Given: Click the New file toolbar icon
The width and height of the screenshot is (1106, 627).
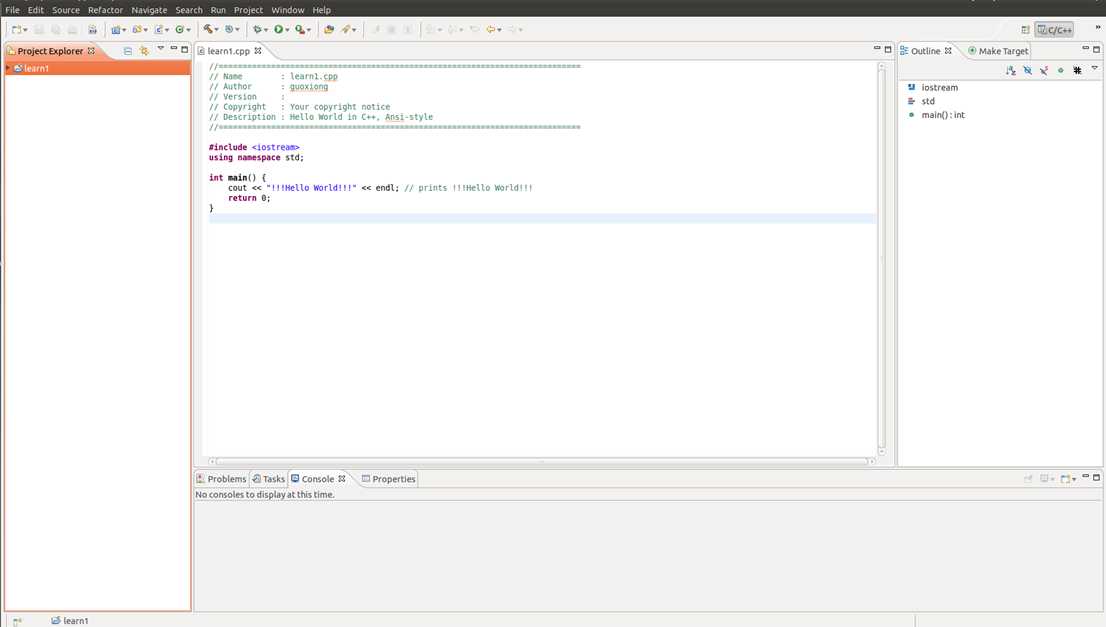Looking at the screenshot, I should pyautogui.click(x=16, y=30).
